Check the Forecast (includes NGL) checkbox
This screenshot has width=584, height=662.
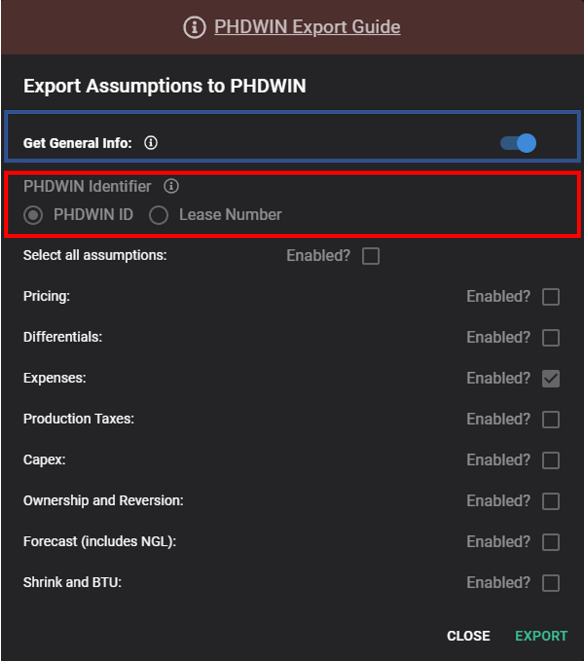pyautogui.click(x=551, y=542)
